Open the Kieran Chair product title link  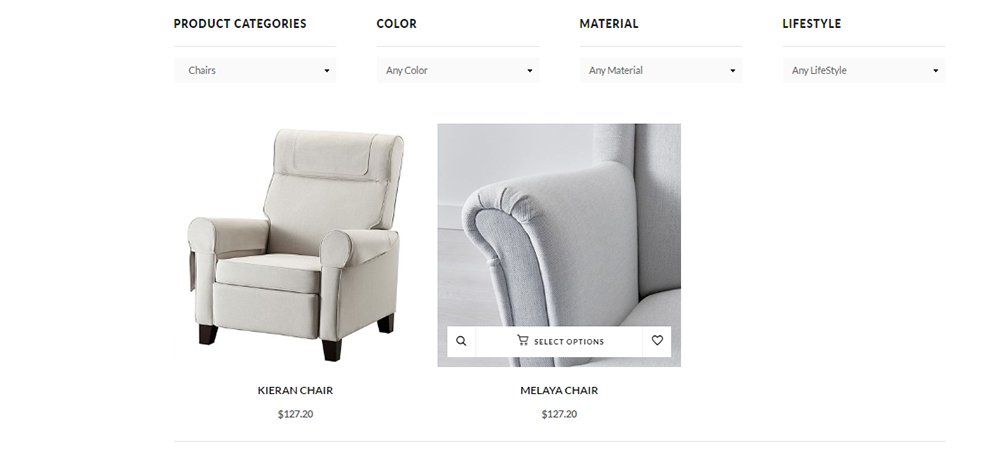click(x=295, y=390)
